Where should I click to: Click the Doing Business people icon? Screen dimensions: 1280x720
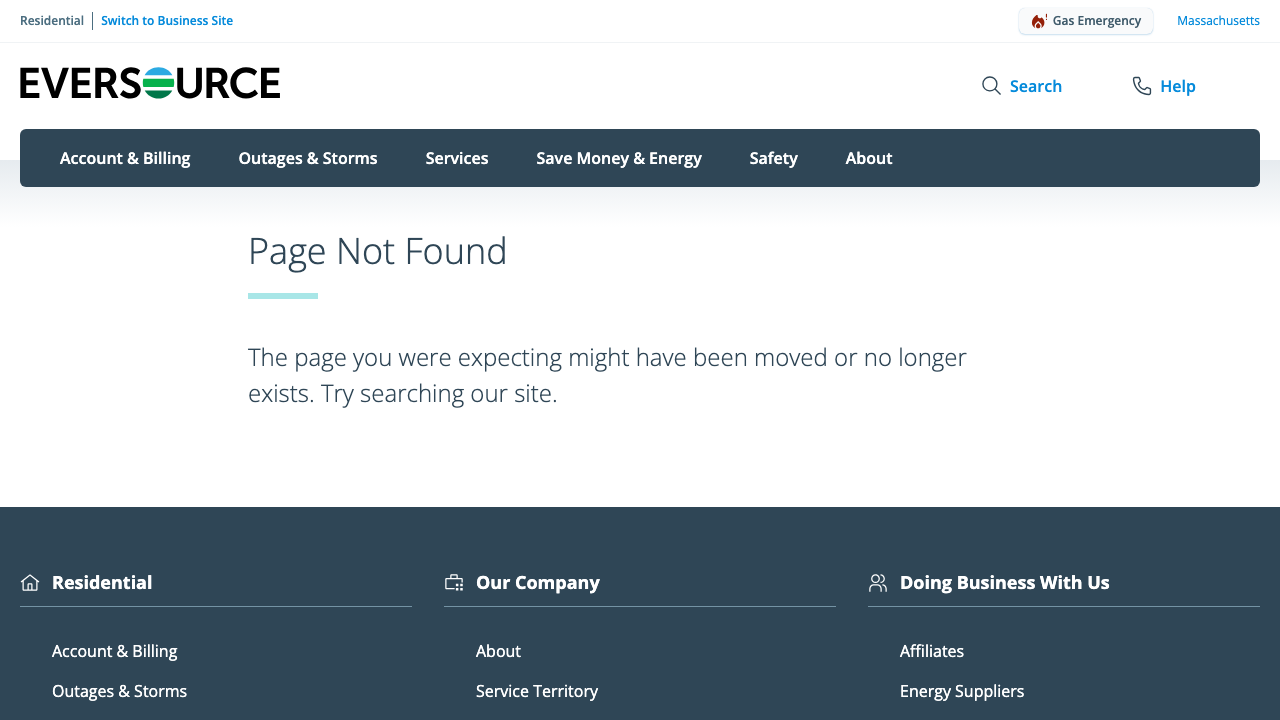[878, 583]
